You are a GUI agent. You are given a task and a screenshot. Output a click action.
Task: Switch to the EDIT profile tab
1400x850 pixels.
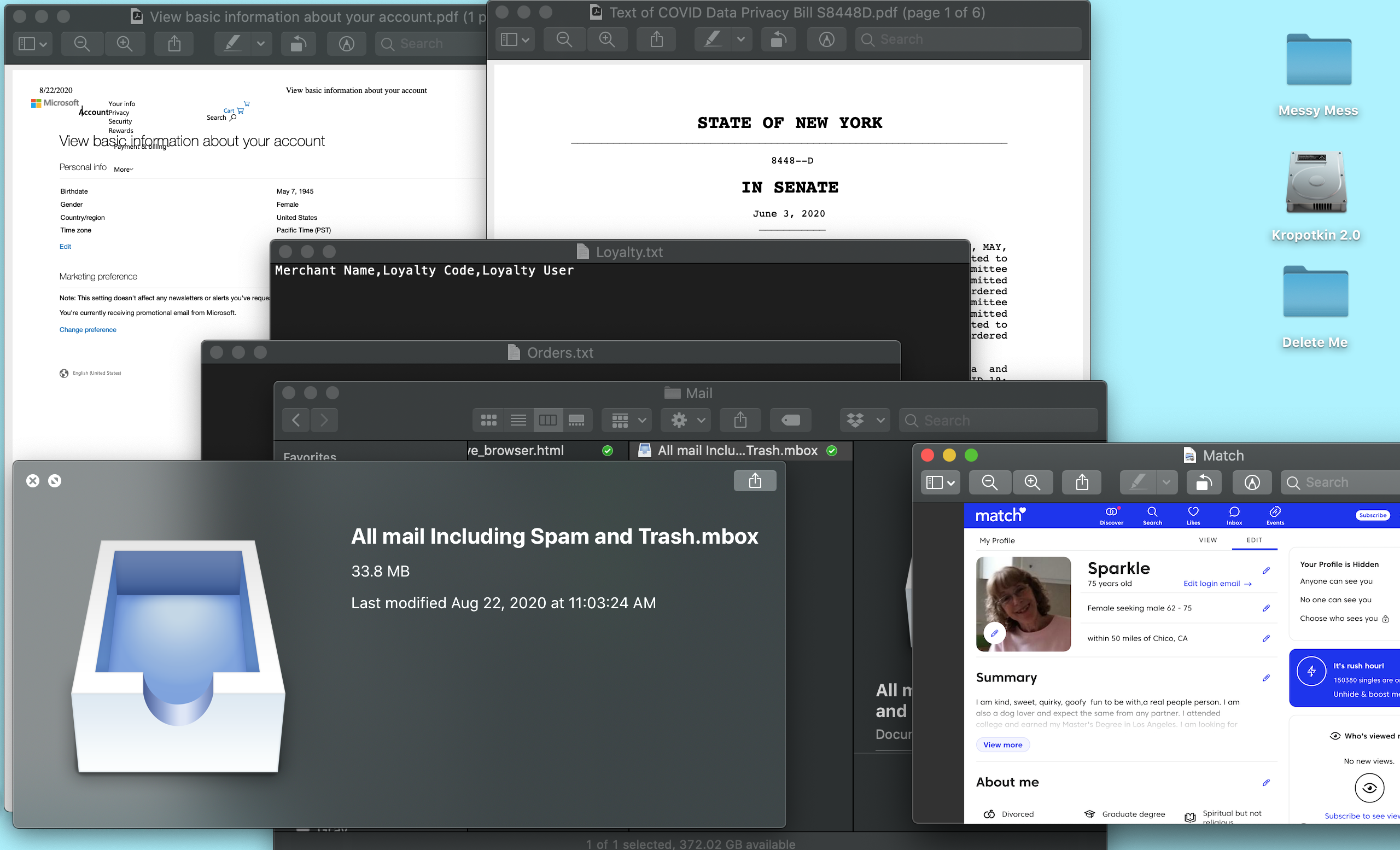coord(1254,540)
